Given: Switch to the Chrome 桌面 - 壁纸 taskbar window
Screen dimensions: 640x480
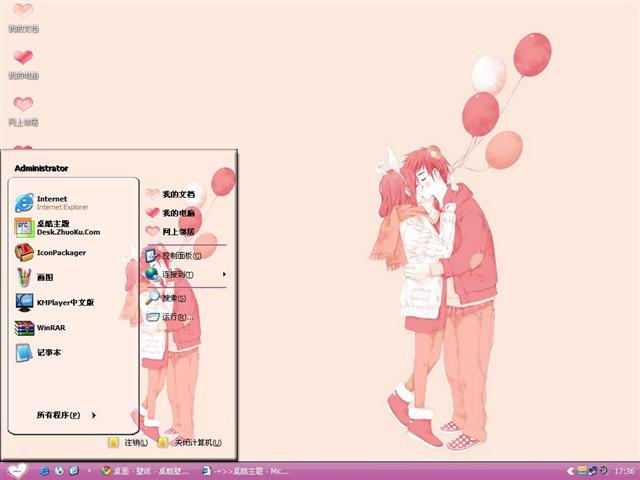Looking at the screenshot, I should 146,471.
